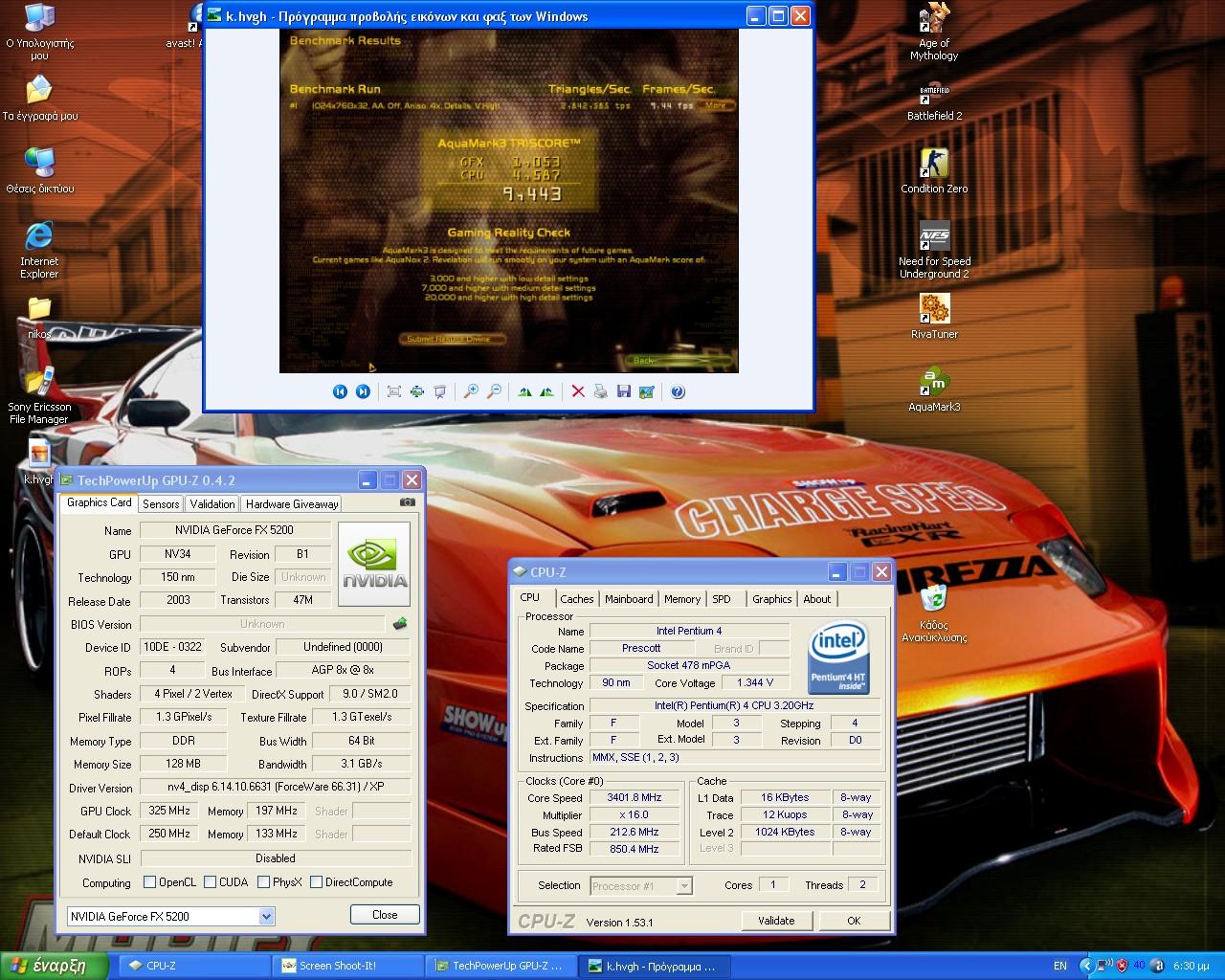Viewport: 1225px width, 980px height.
Task: Click the GPU Name field in GPU-Z
Action: [234, 530]
